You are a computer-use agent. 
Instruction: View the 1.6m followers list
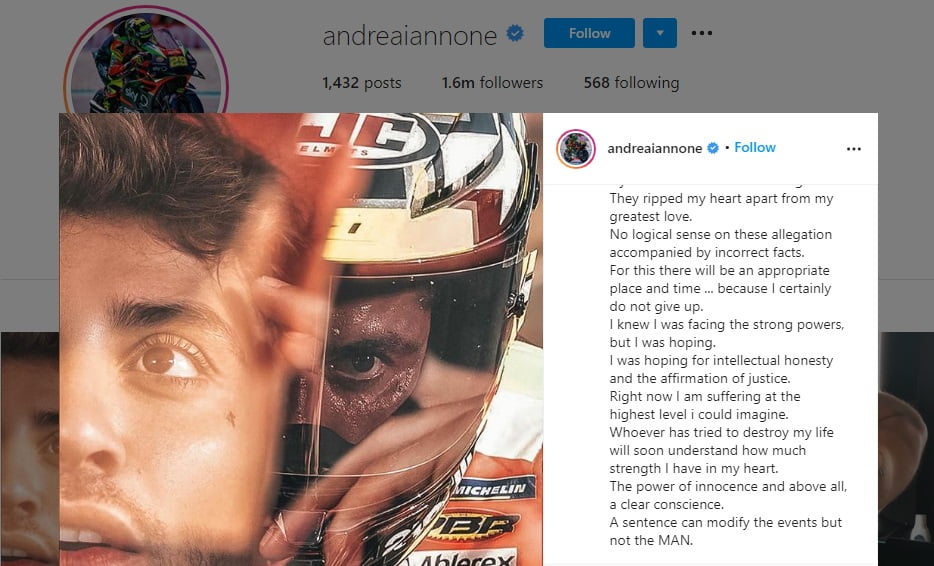492,83
